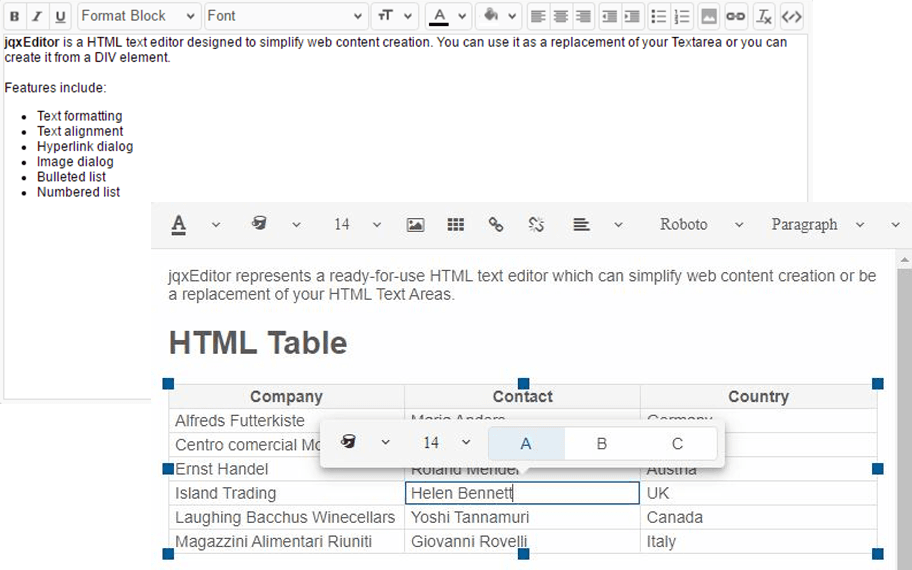Click the Hyperlink dialog bullet item
The height and width of the screenshot is (570, 912).
85,147
